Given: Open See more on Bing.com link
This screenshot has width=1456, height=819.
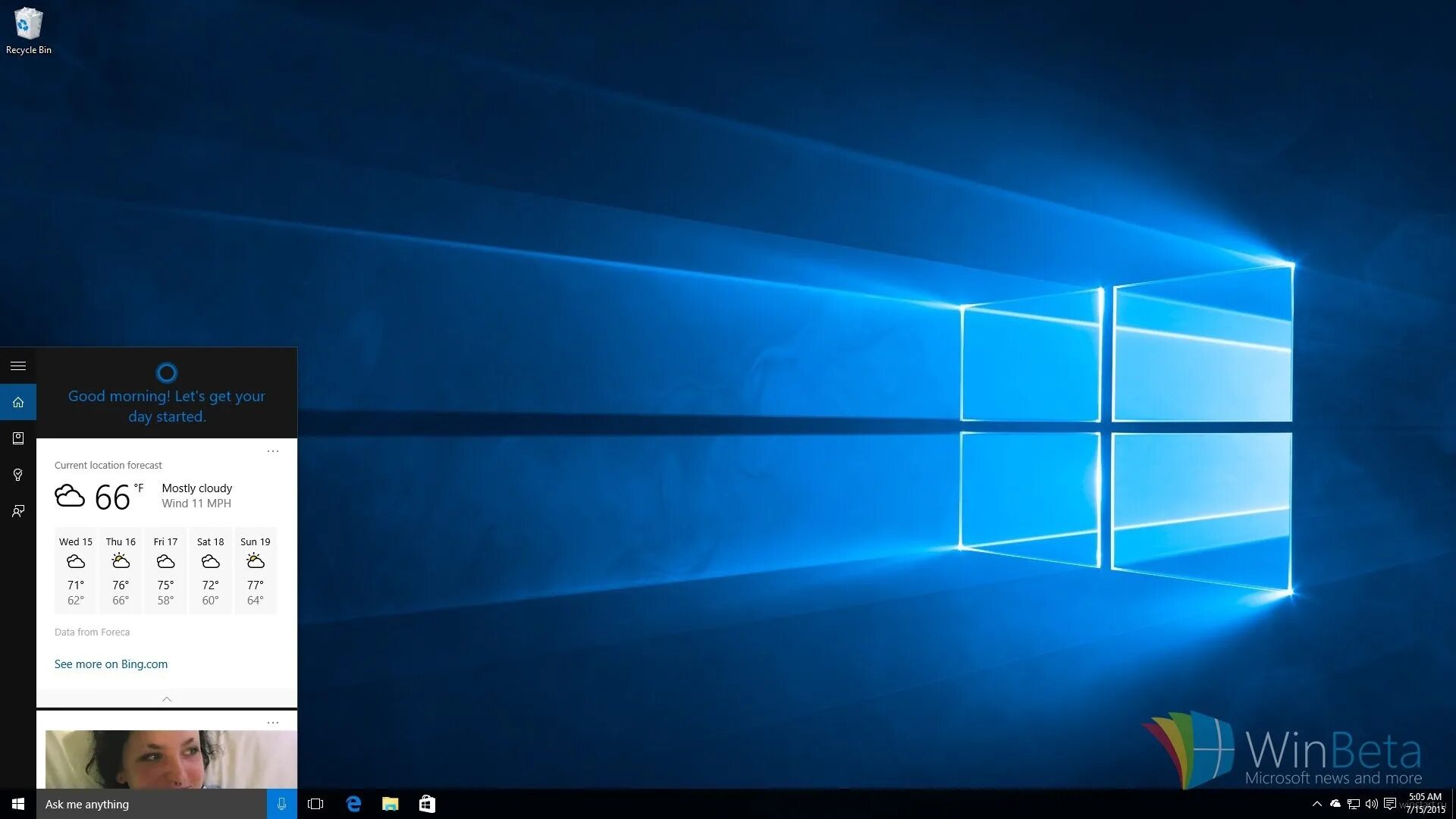Looking at the screenshot, I should pyautogui.click(x=111, y=664).
